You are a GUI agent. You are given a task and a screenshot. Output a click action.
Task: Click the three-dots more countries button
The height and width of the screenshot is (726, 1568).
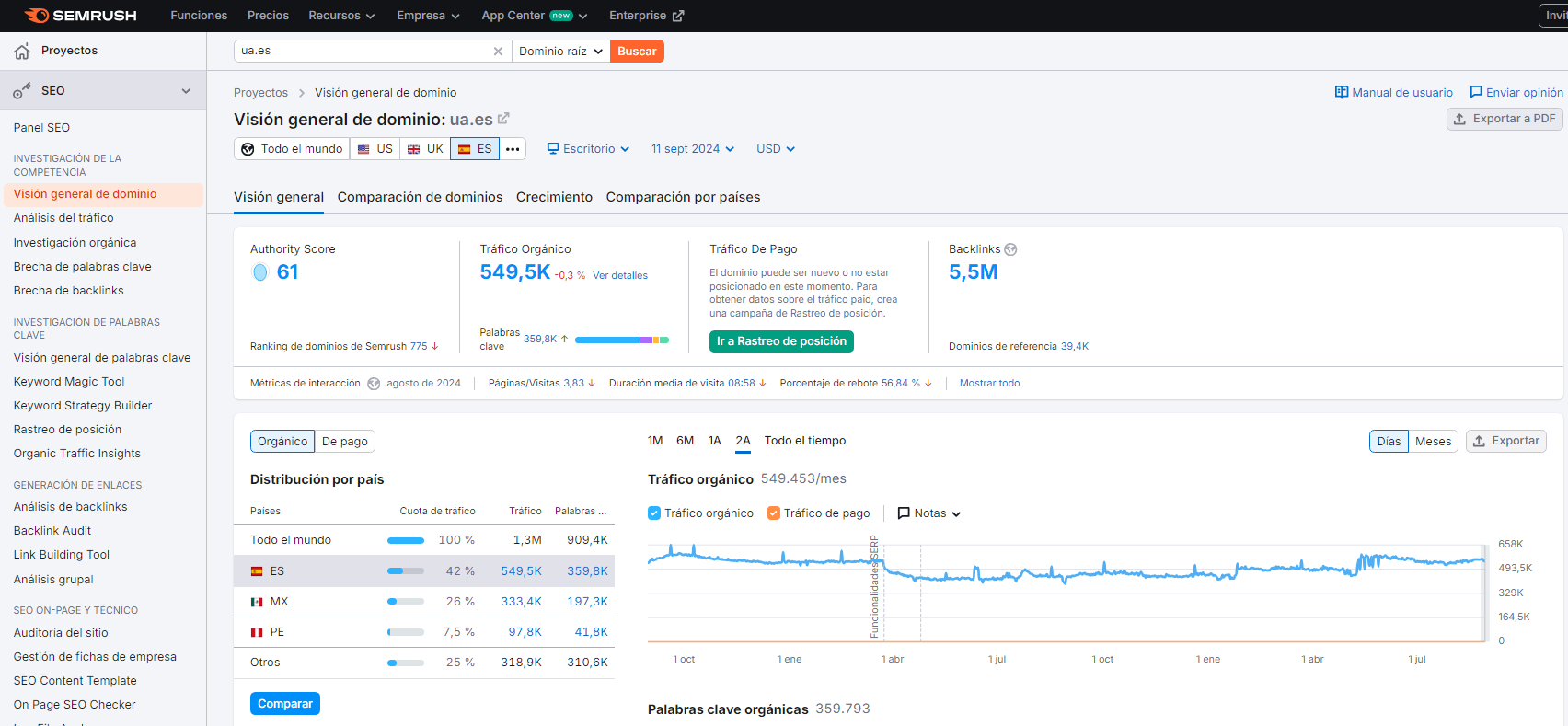(513, 149)
